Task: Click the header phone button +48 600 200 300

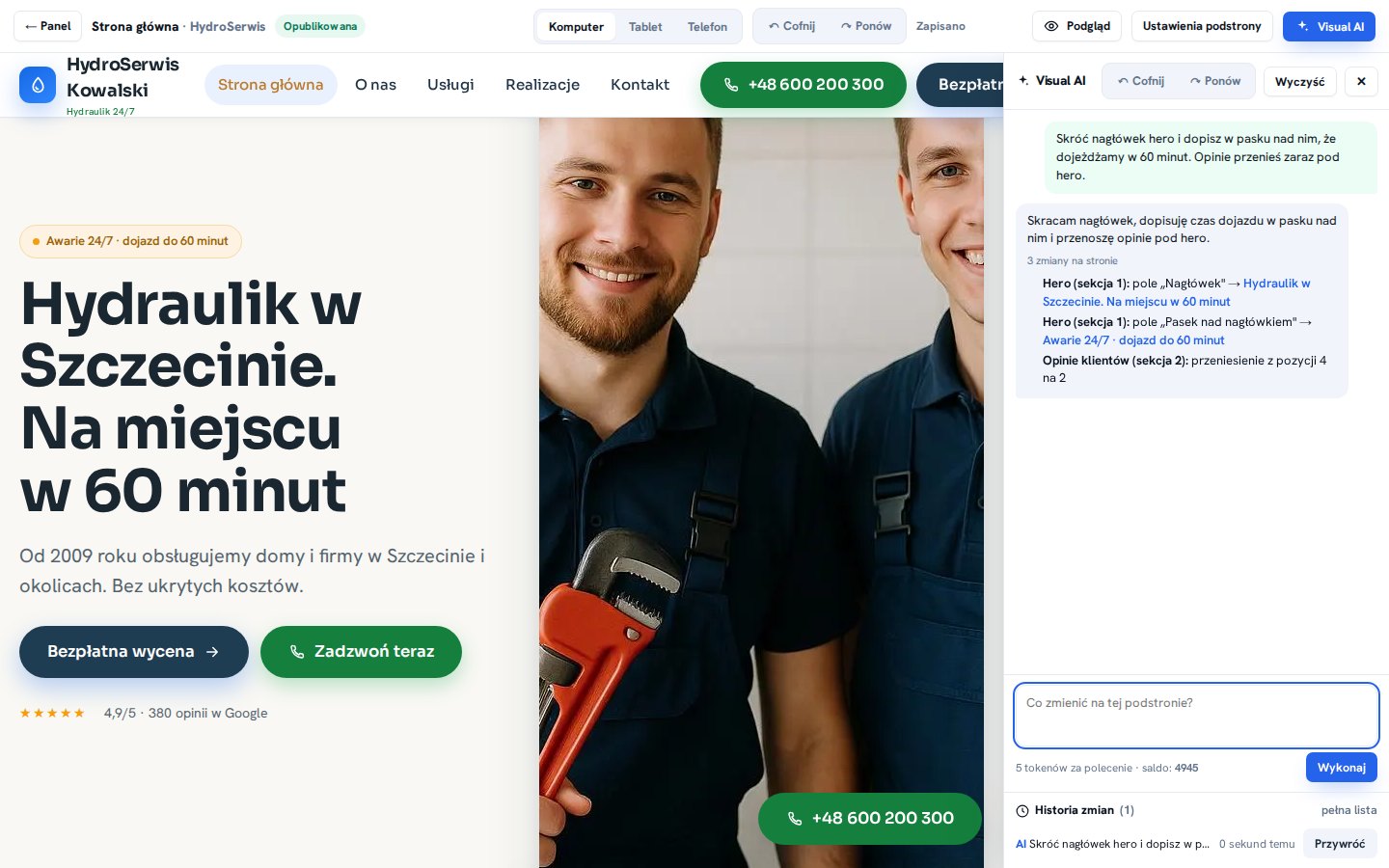Action: pos(803,85)
